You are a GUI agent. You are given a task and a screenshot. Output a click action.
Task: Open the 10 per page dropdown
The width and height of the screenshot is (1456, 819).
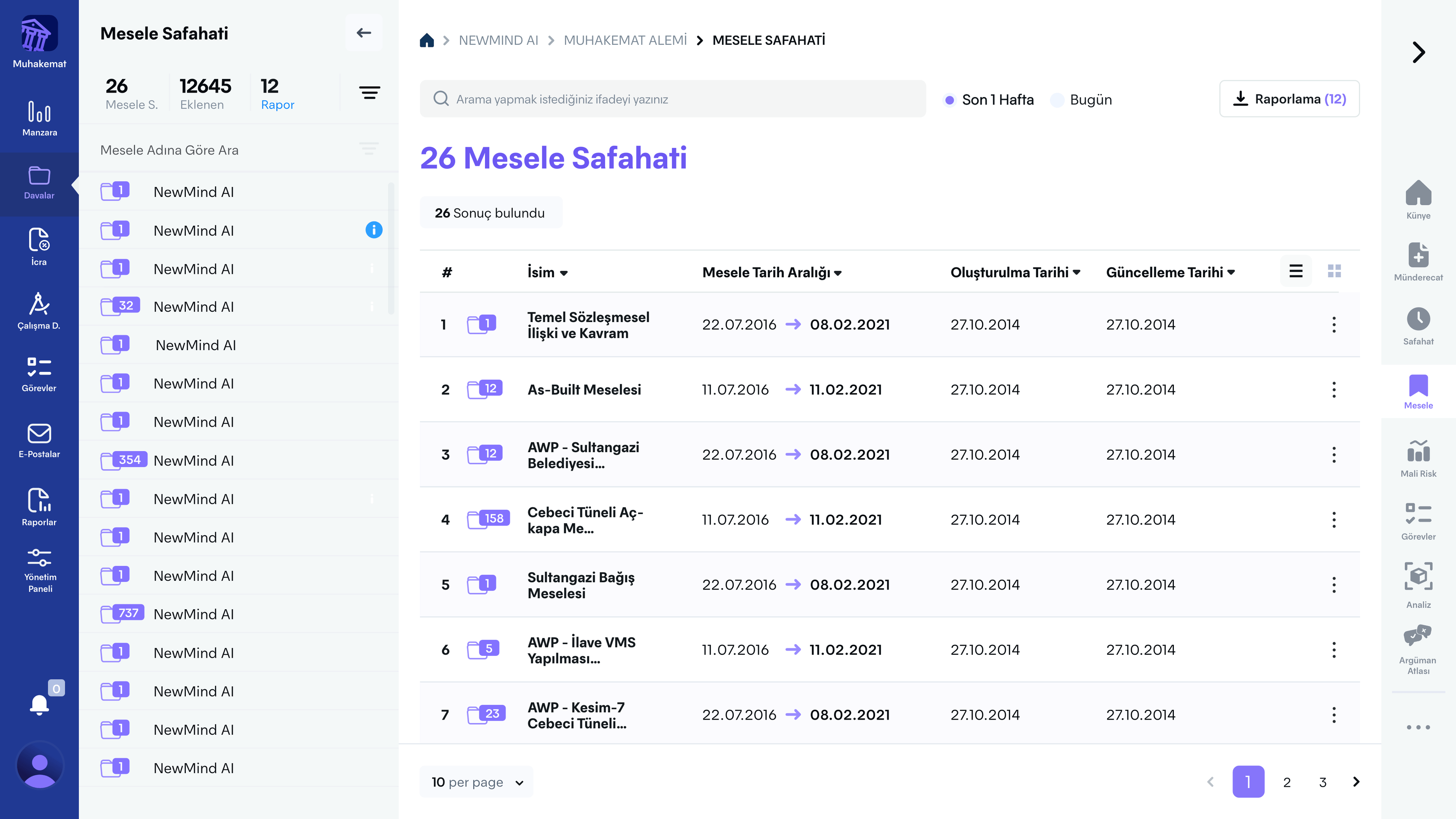(x=477, y=782)
